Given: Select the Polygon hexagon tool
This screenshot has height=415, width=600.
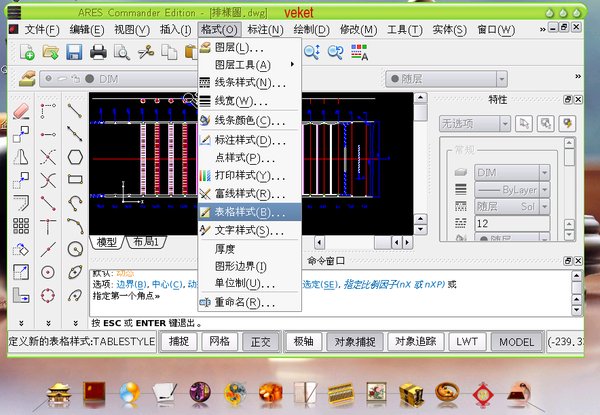Looking at the screenshot, I should (75, 157).
